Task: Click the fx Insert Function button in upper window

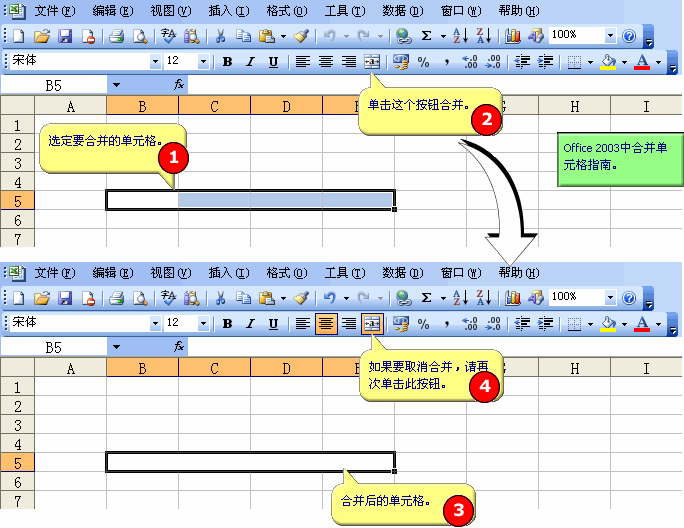Action: (179, 85)
